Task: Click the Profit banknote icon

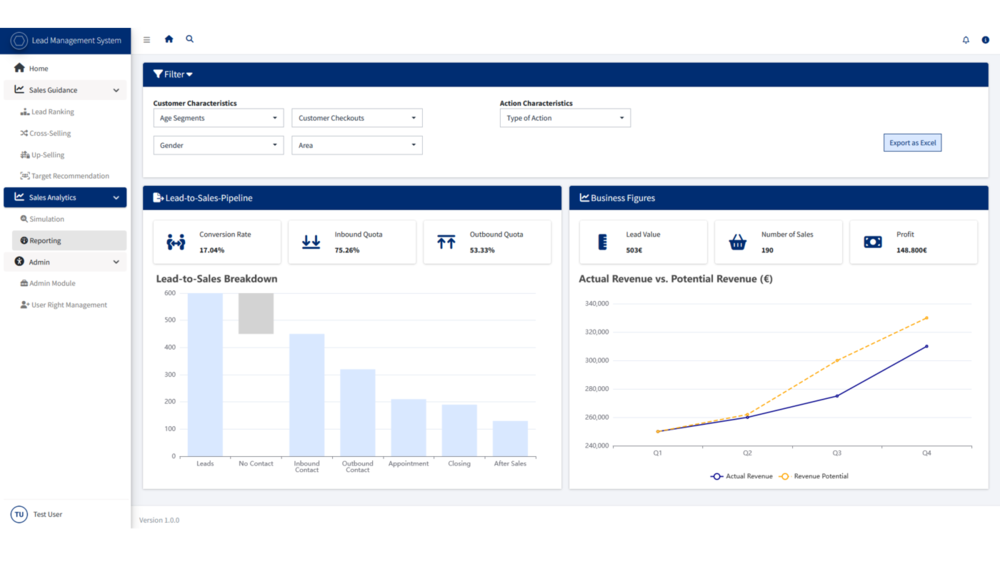Action: point(872,242)
